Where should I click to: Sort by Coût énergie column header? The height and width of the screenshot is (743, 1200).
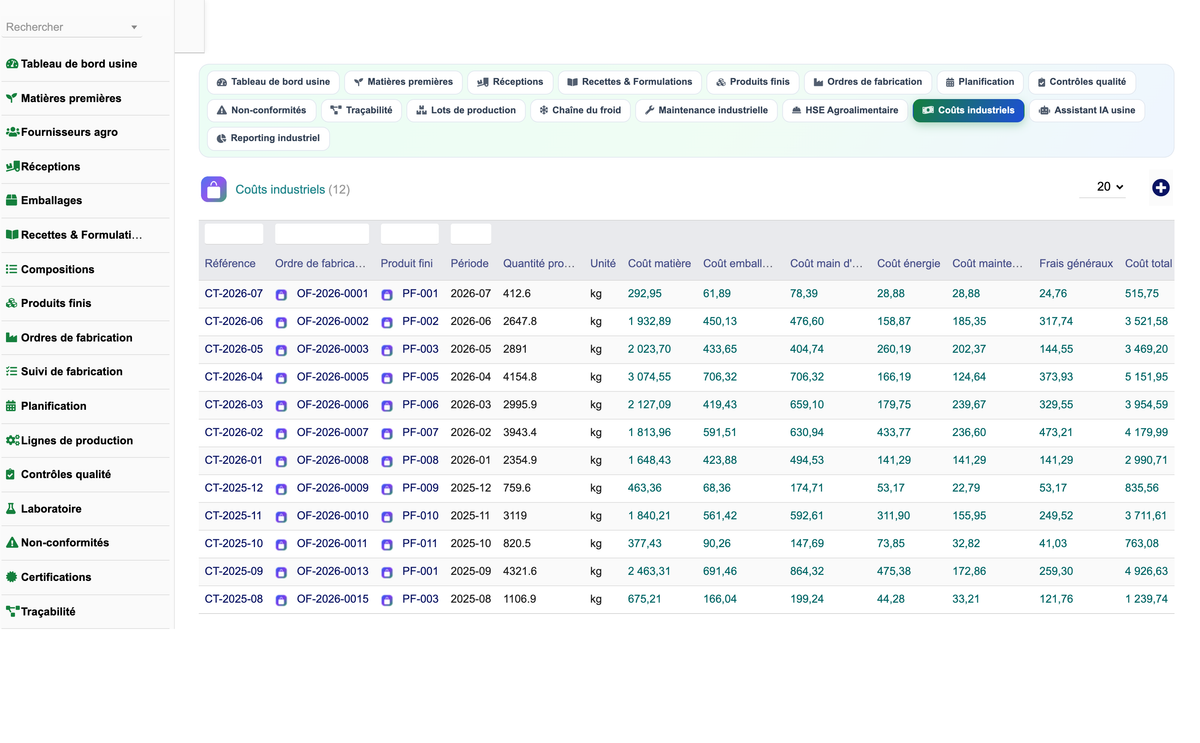[x=908, y=264]
